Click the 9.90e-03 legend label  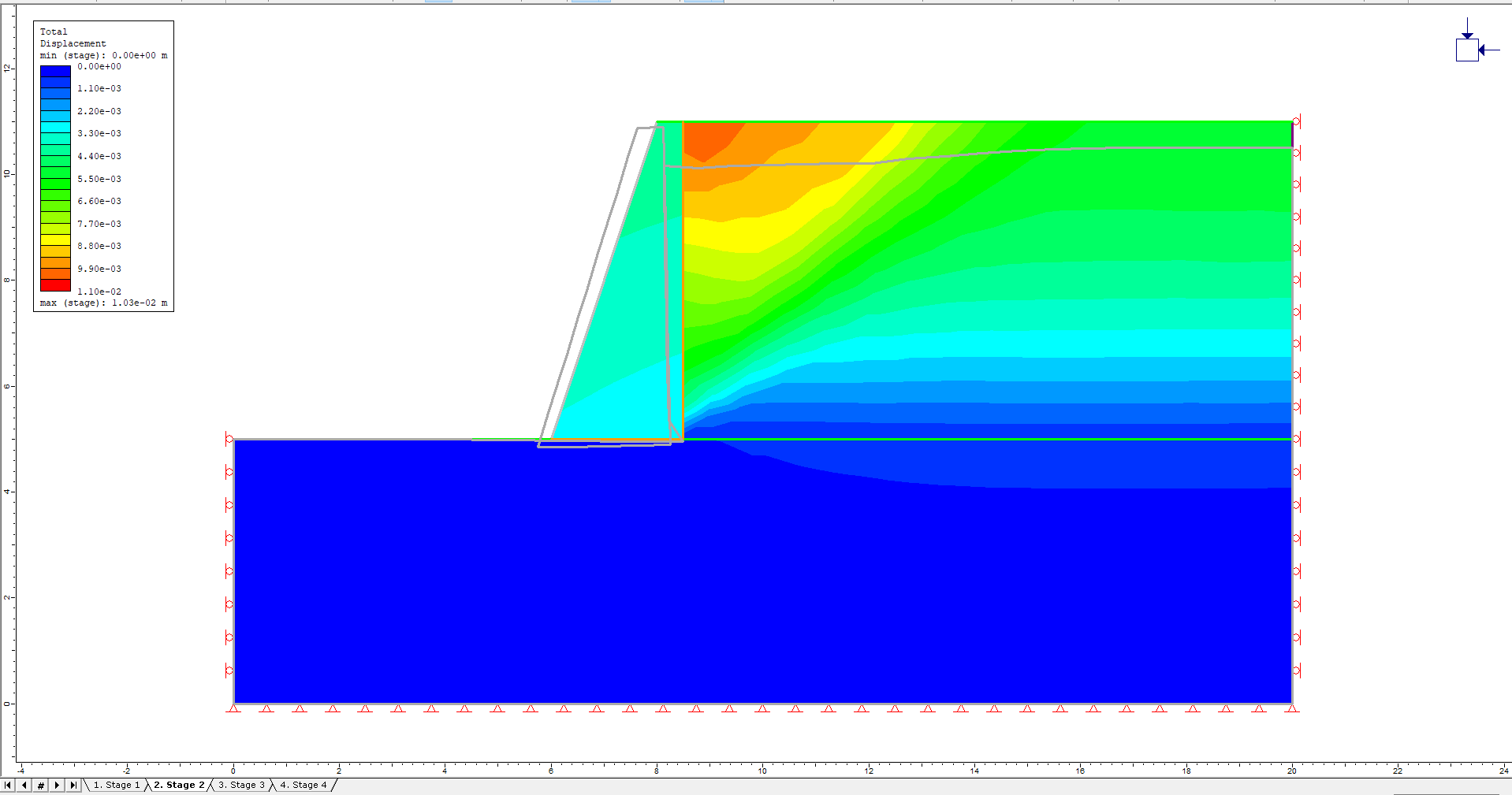pos(99,269)
